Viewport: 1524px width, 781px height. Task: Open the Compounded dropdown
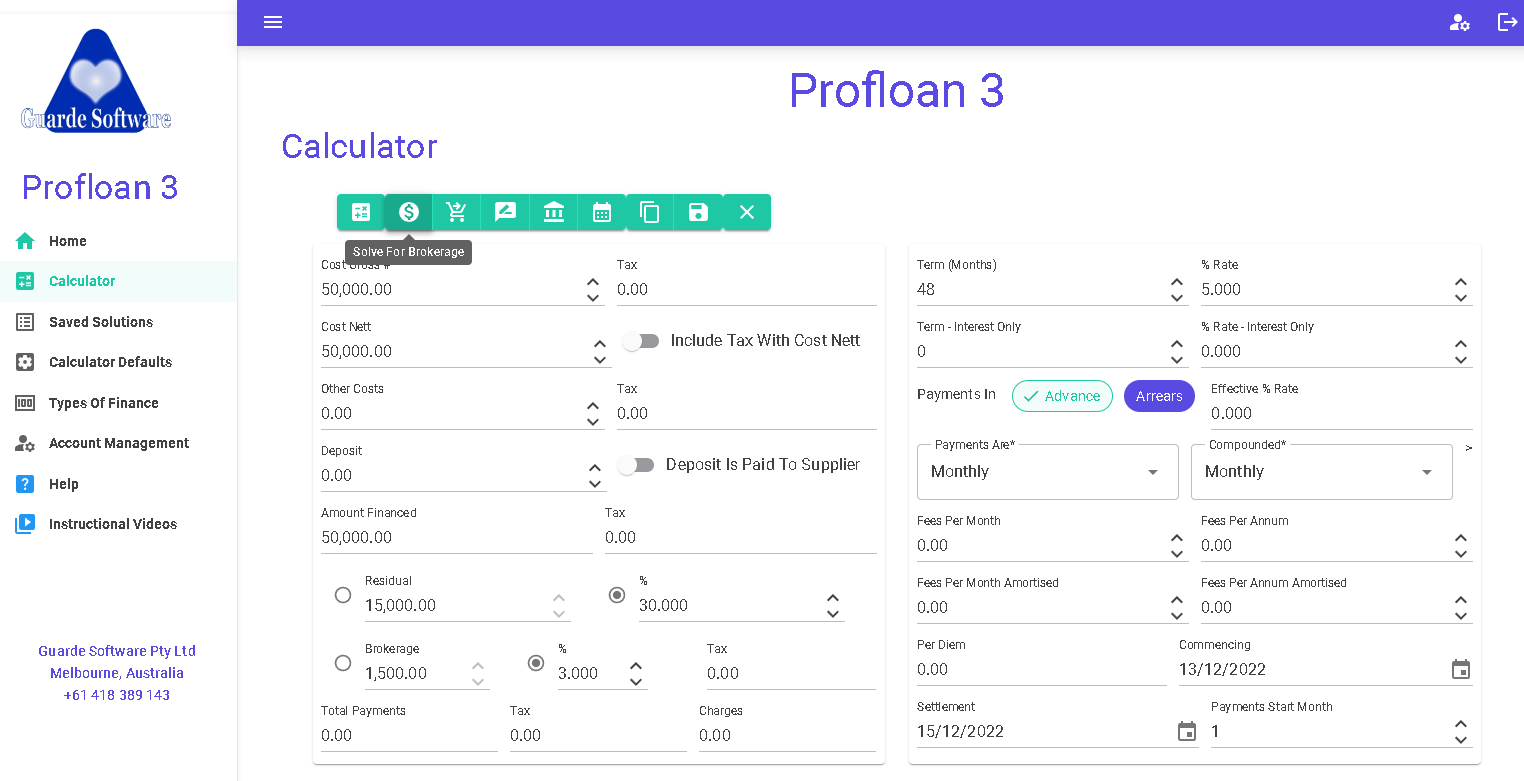click(x=1321, y=472)
